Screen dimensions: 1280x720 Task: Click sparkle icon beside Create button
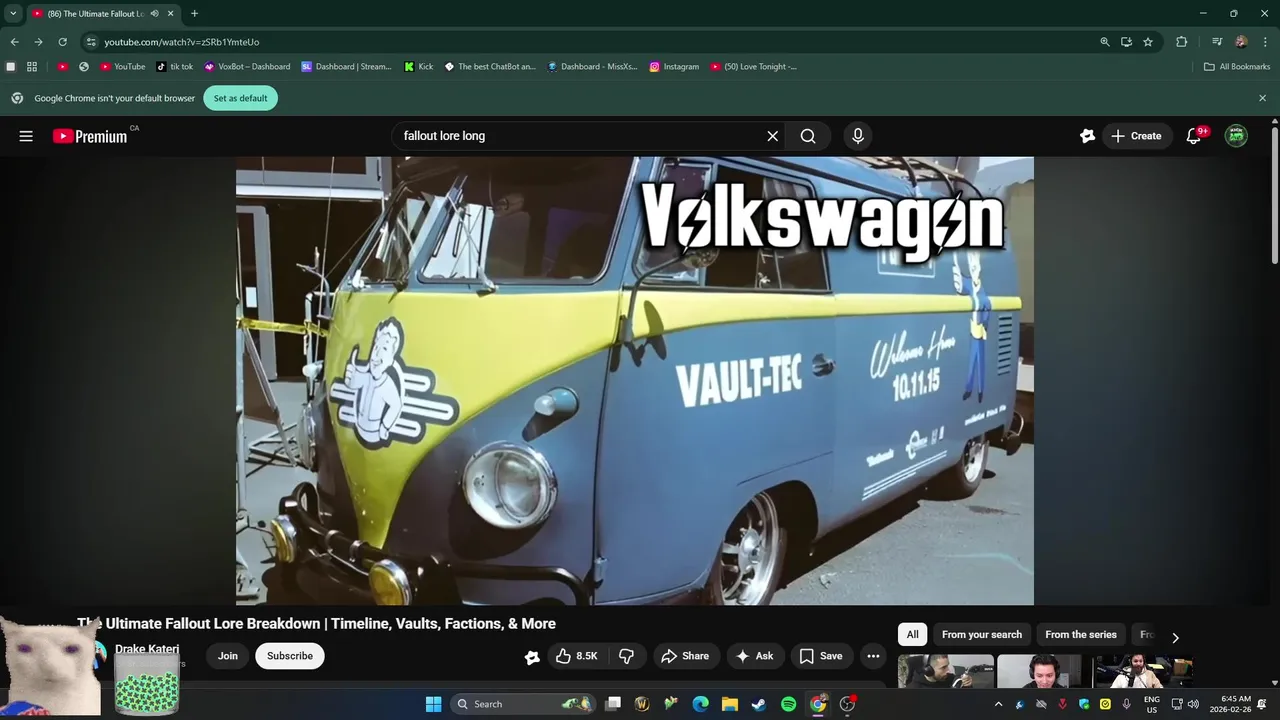tap(1087, 136)
